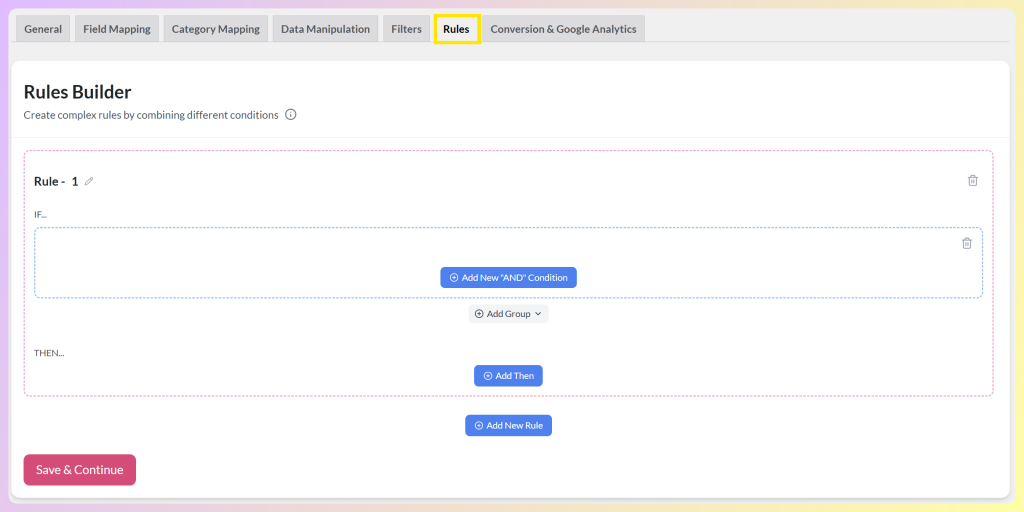Expand the Add Group dropdown
Viewport: 1024px width, 512px height.
tap(508, 314)
